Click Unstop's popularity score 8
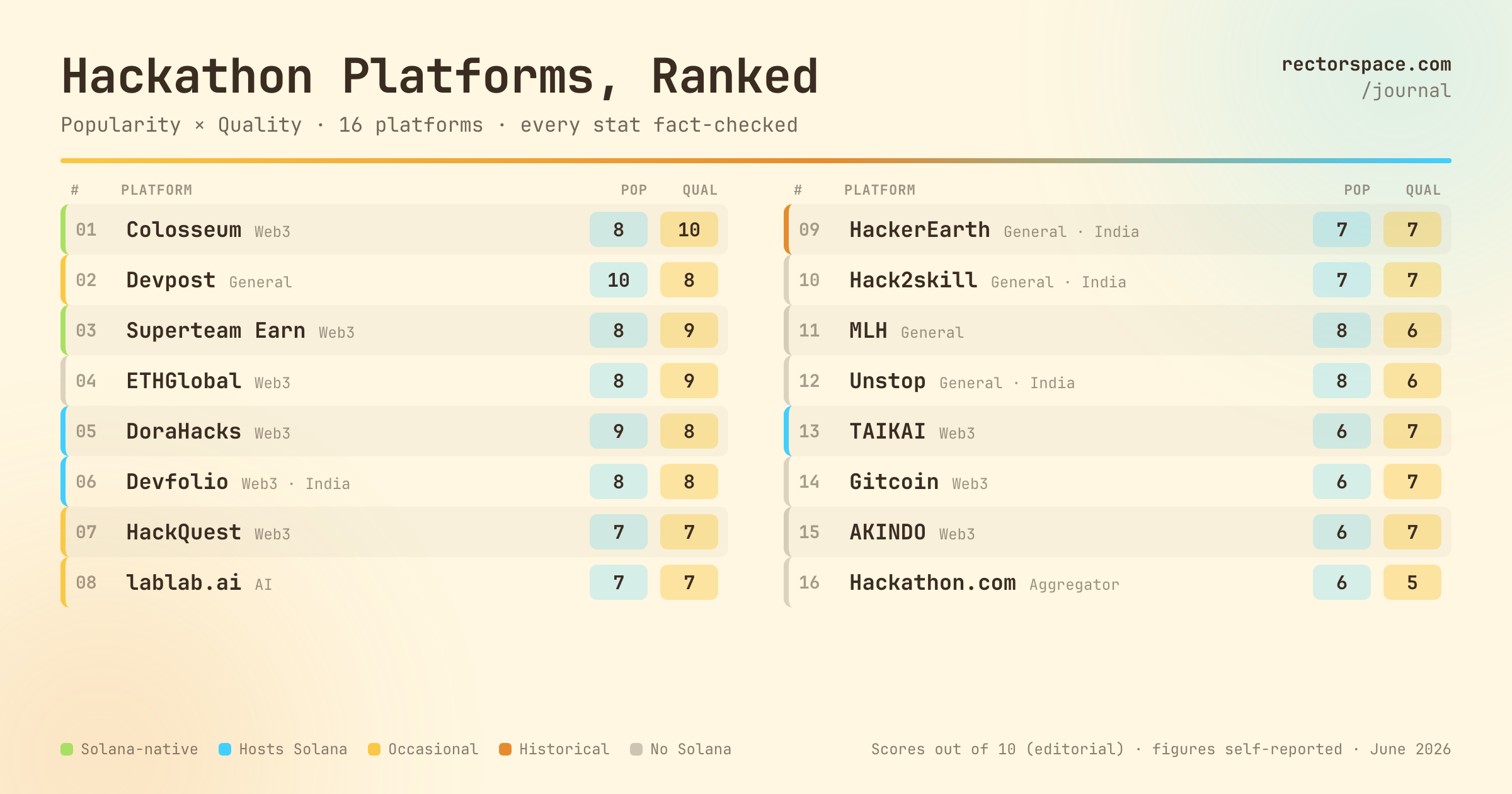The image size is (1512, 794). click(1342, 381)
